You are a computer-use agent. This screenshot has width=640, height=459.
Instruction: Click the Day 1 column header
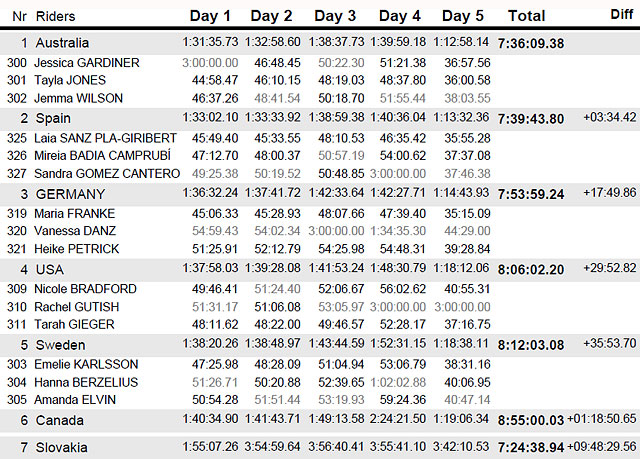pos(210,16)
